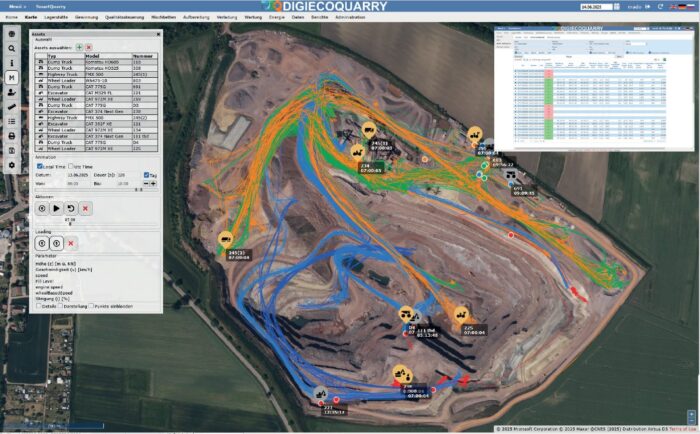The width and height of the screenshot is (700, 434).
Task: Click the first round button under Aktionen
Action: coord(42,208)
